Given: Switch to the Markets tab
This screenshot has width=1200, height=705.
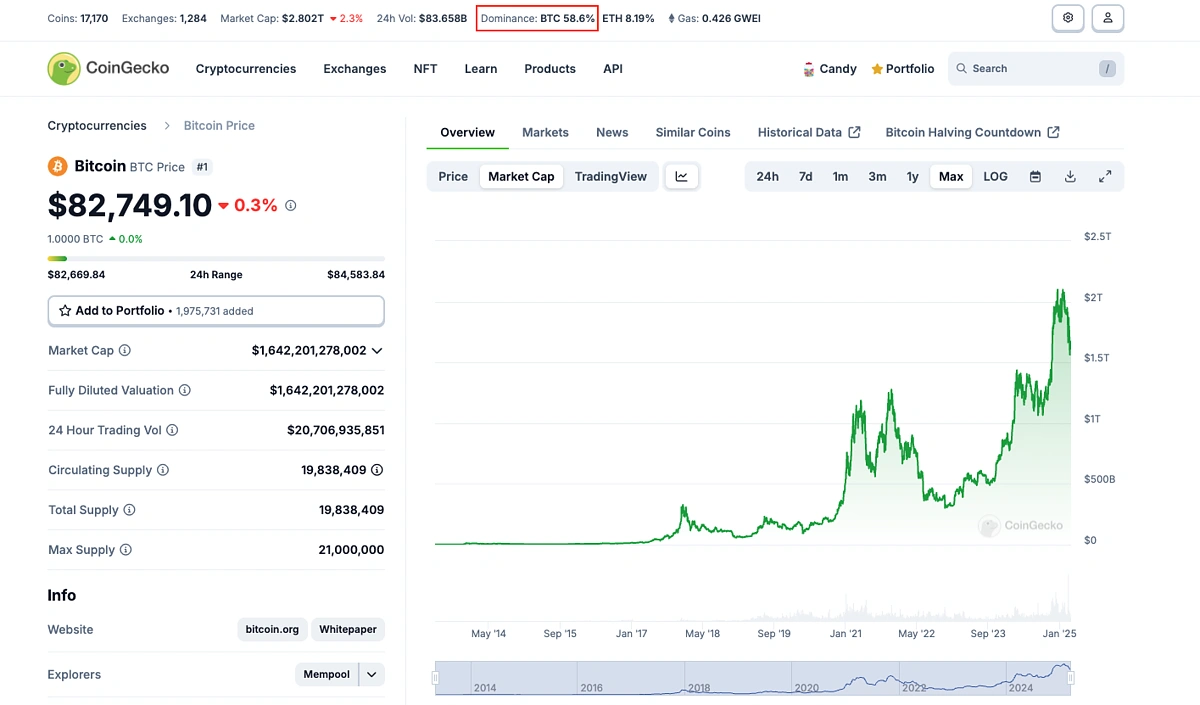Looking at the screenshot, I should click(545, 132).
